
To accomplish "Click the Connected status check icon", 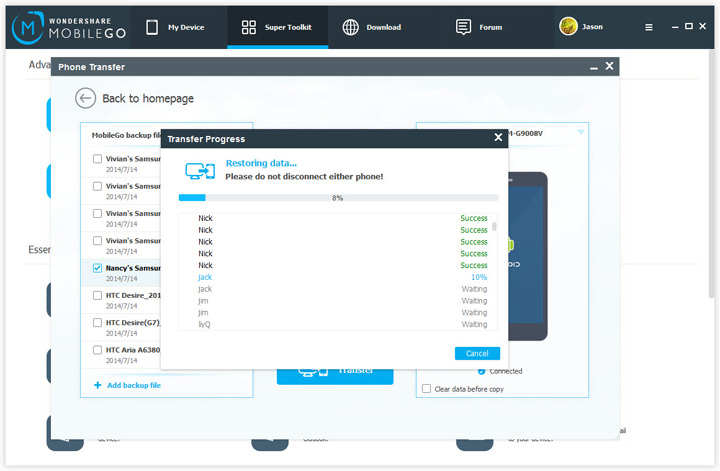I will click(x=481, y=371).
